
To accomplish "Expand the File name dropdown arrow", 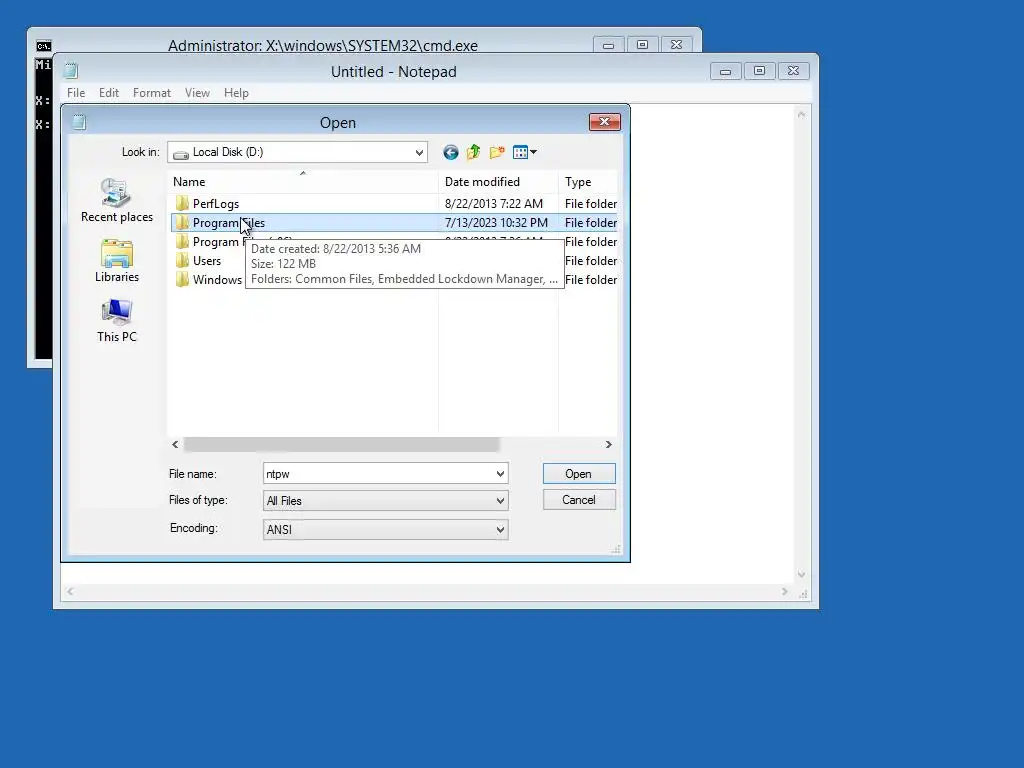I will (x=500, y=473).
